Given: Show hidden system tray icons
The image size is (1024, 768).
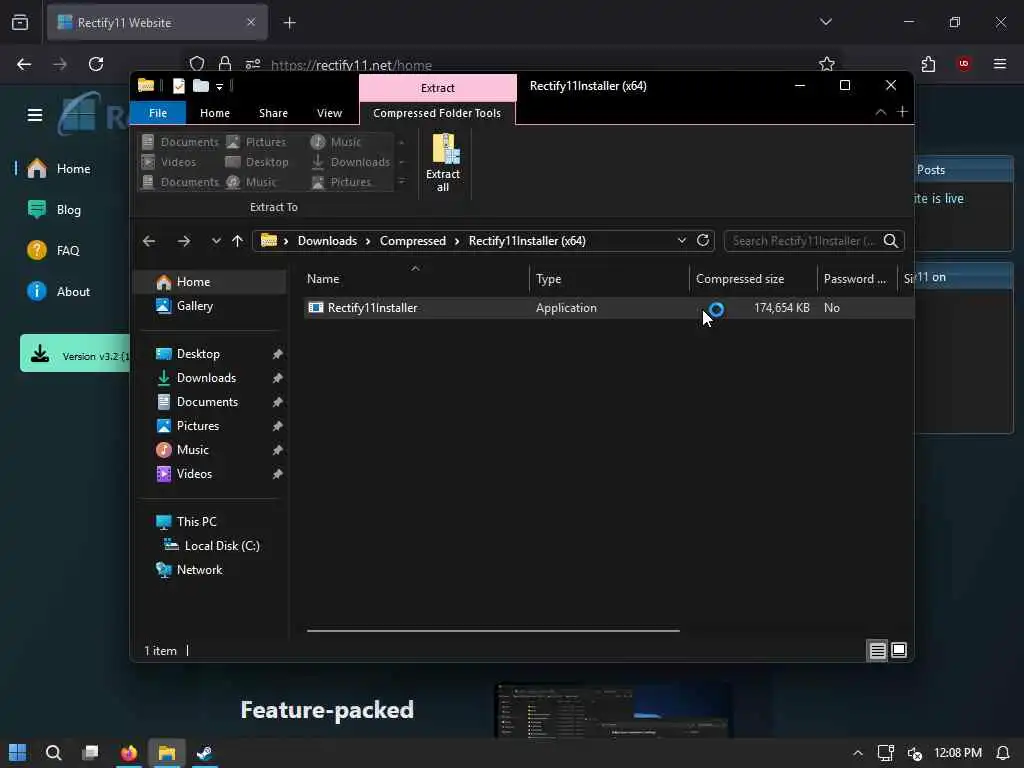Looking at the screenshot, I should [x=858, y=753].
